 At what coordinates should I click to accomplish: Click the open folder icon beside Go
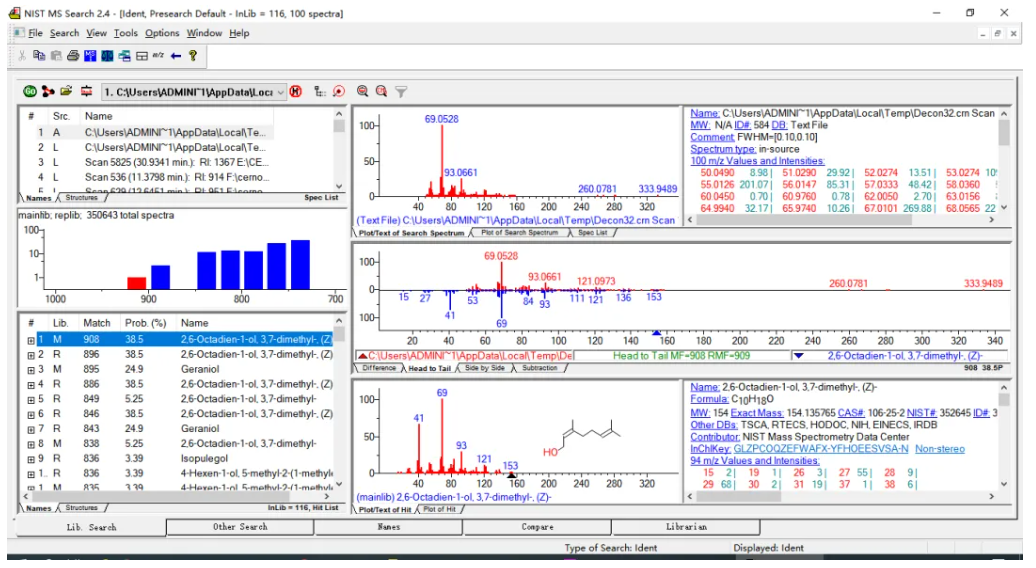[x=66, y=92]
